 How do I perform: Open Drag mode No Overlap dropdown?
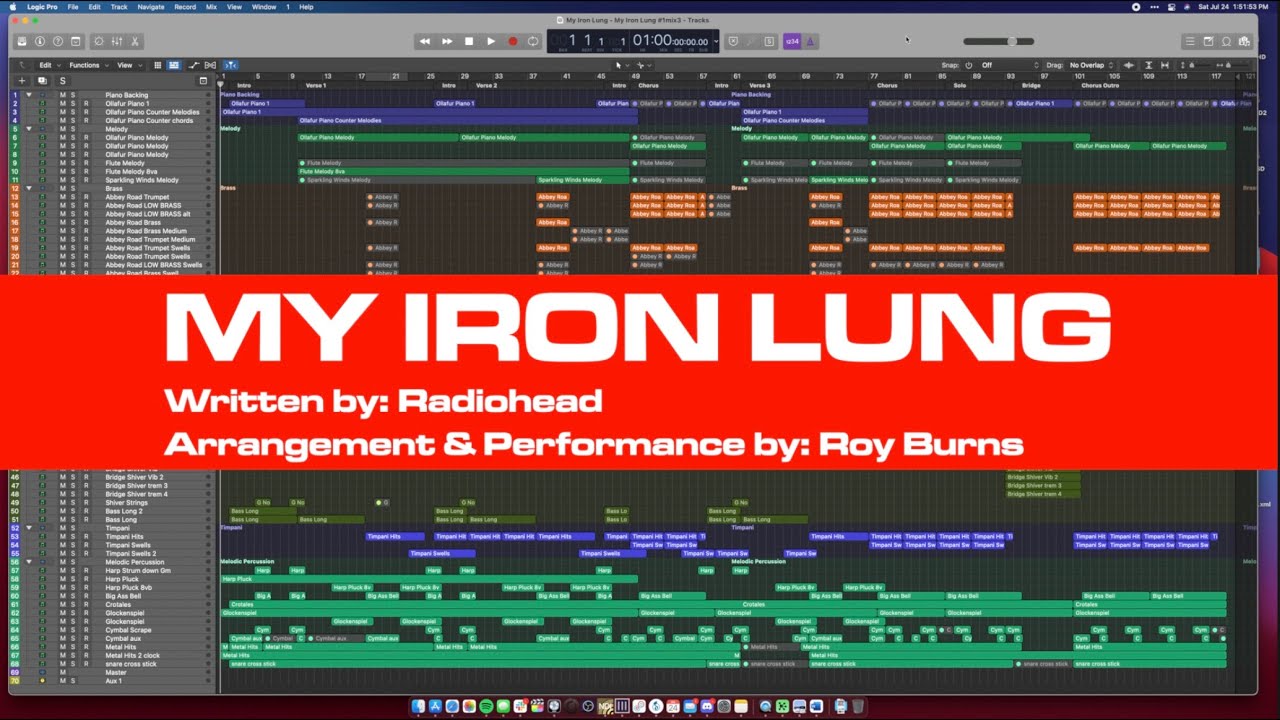[x=1092, y=65]
